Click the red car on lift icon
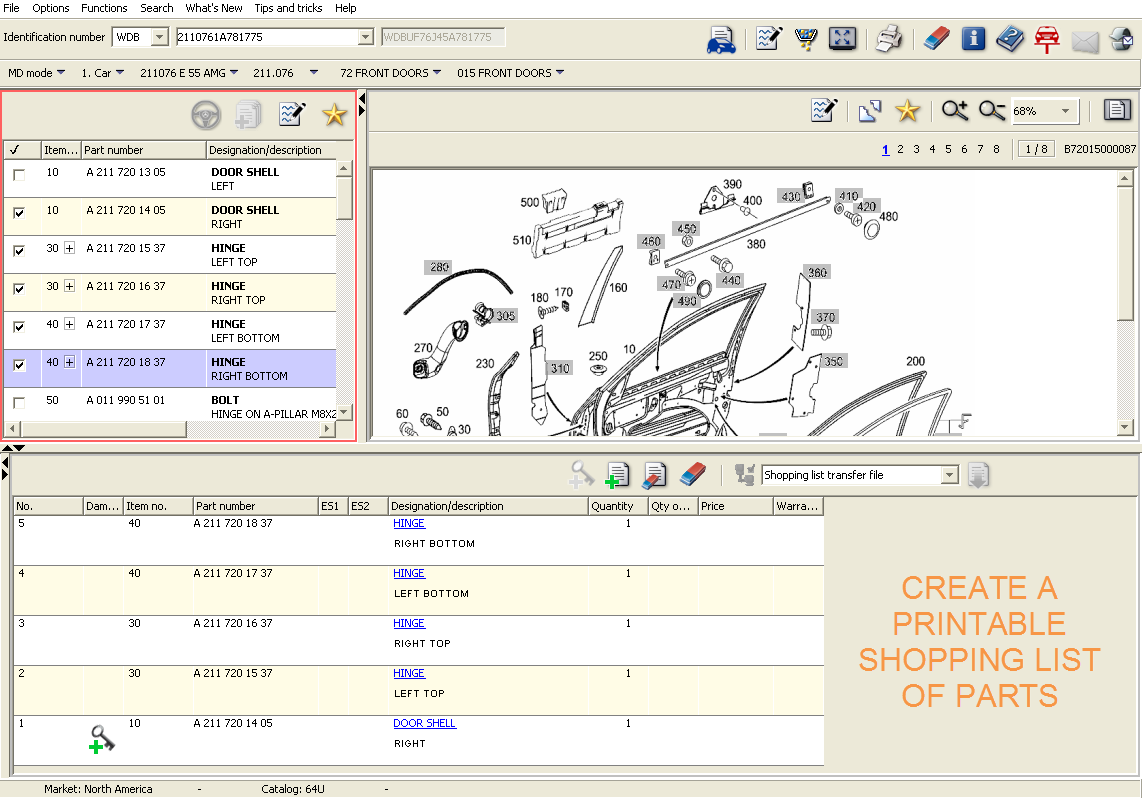This screenshot has width=1142, height=798. pyautogui.click(x=1047, y=39)
